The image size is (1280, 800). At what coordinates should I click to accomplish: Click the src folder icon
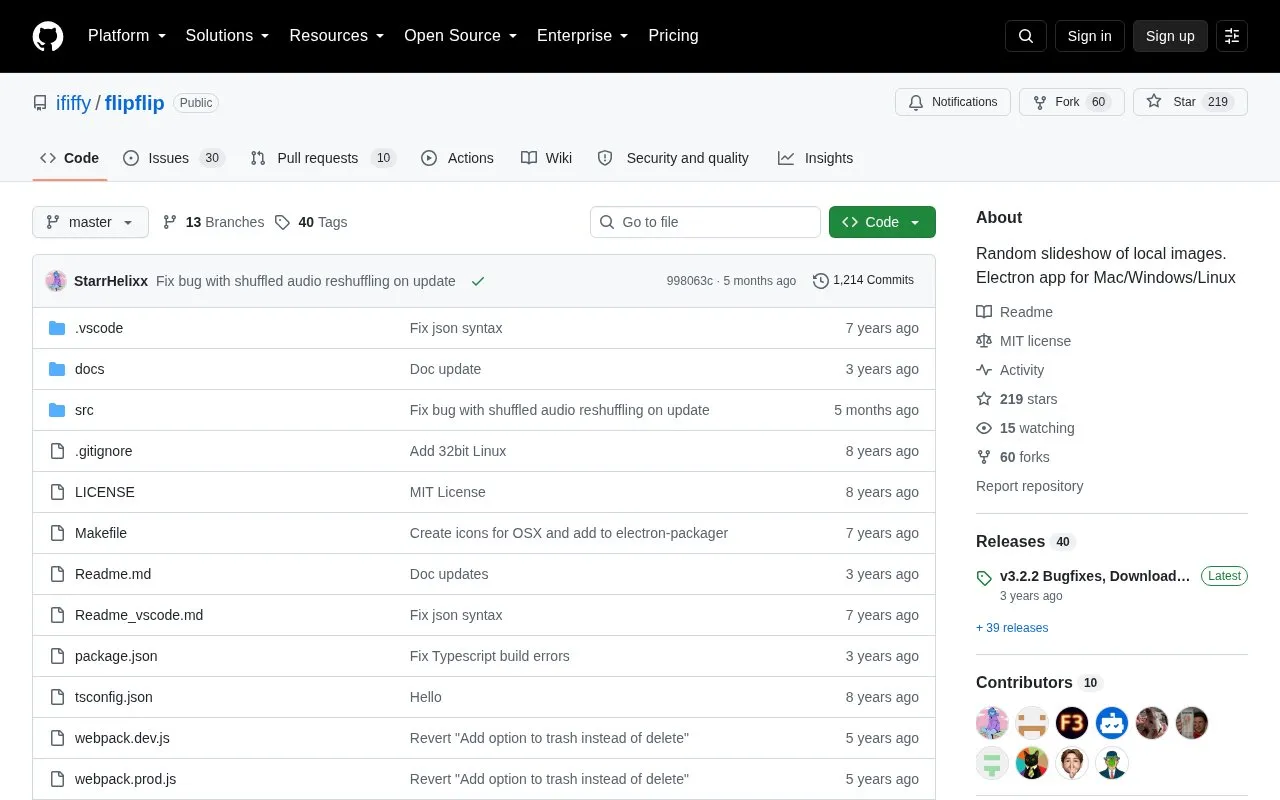pos(57,410)
